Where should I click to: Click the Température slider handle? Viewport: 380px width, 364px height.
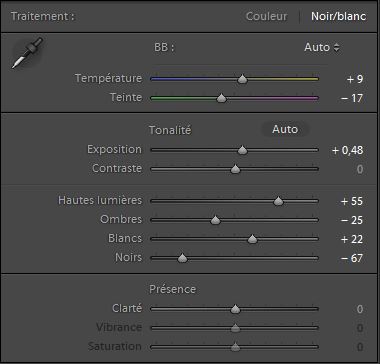tap(242, 79)
